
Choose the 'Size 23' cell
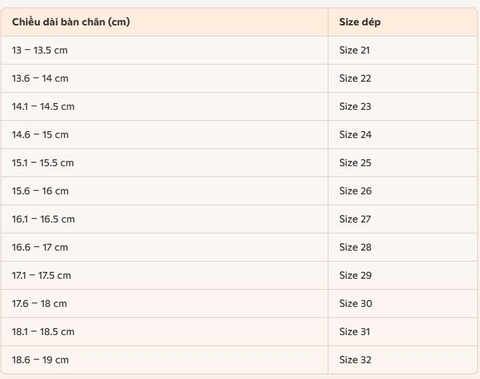tap(403, 107)
